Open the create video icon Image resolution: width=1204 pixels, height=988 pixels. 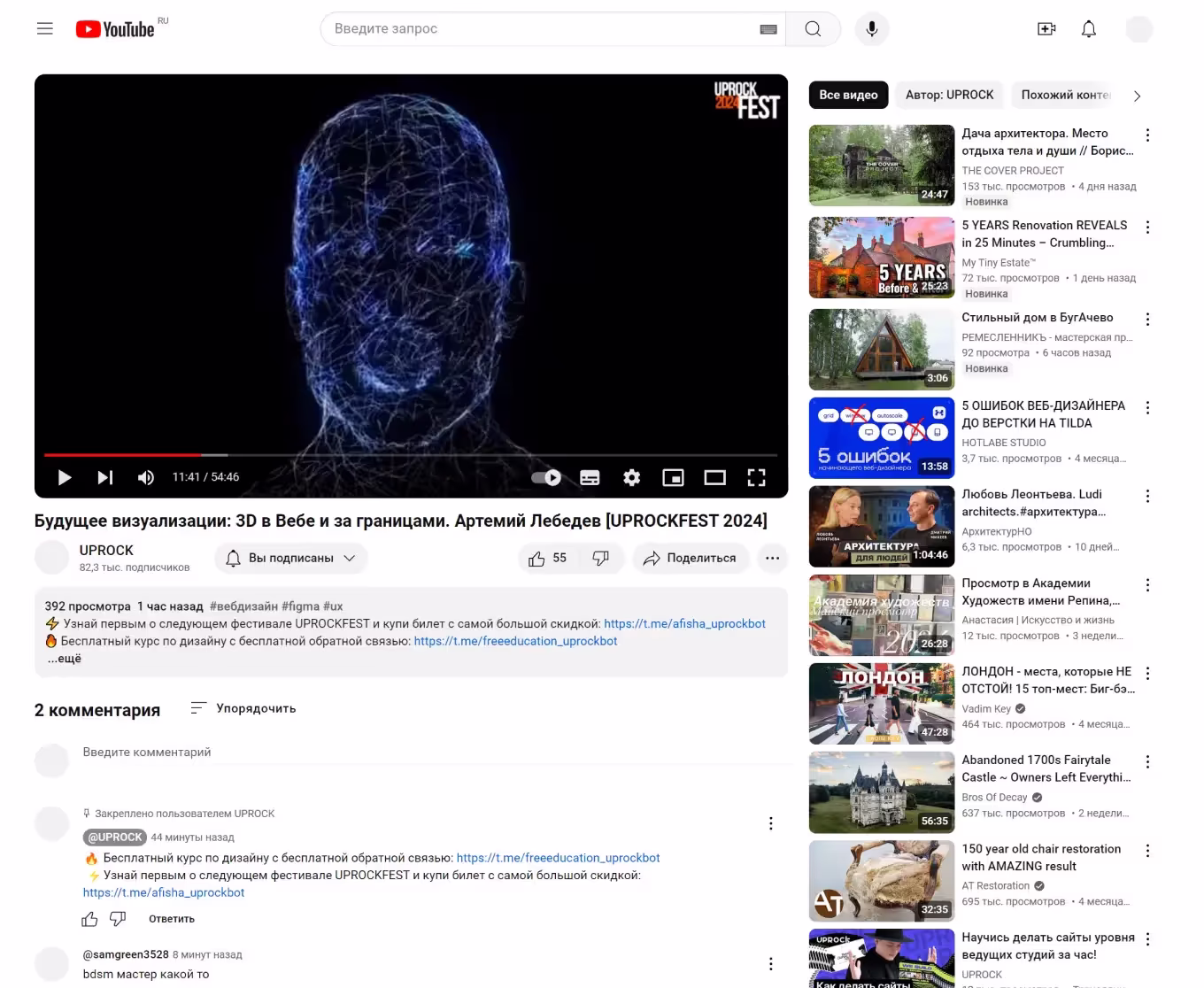1046,29
